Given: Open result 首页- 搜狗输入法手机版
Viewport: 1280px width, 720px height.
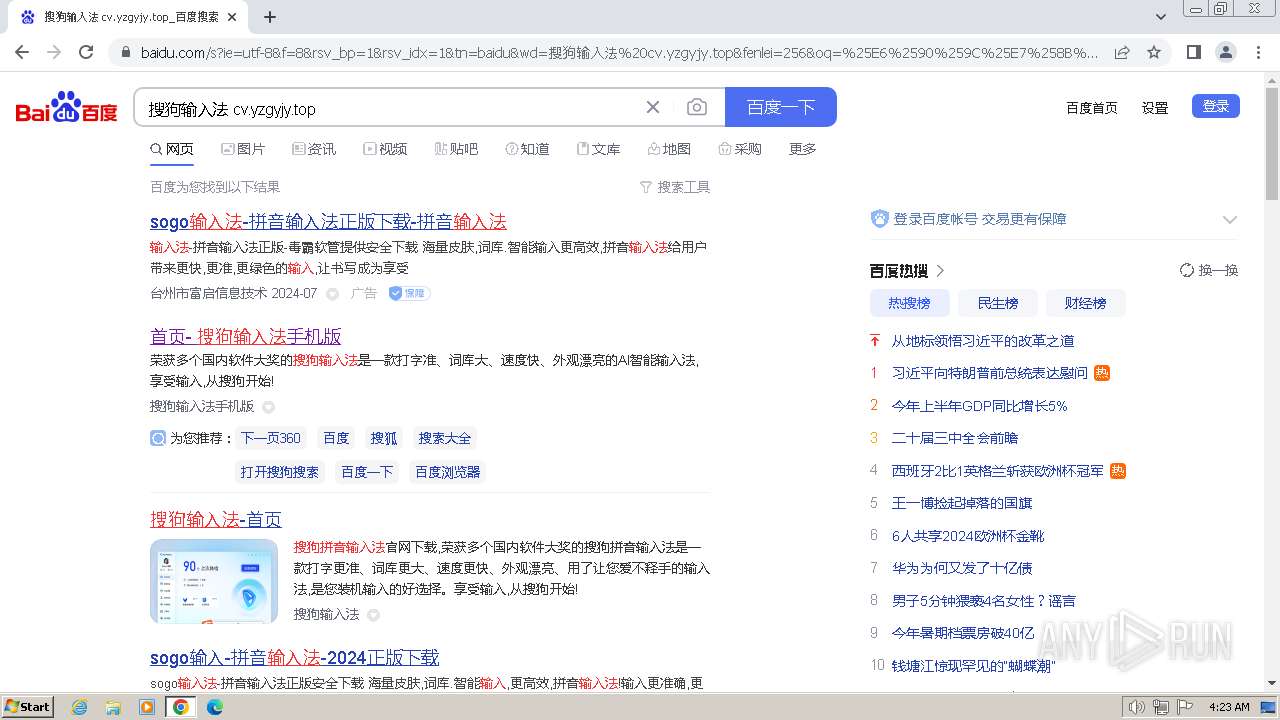Looking at the screenshot, I should [246, 336].
